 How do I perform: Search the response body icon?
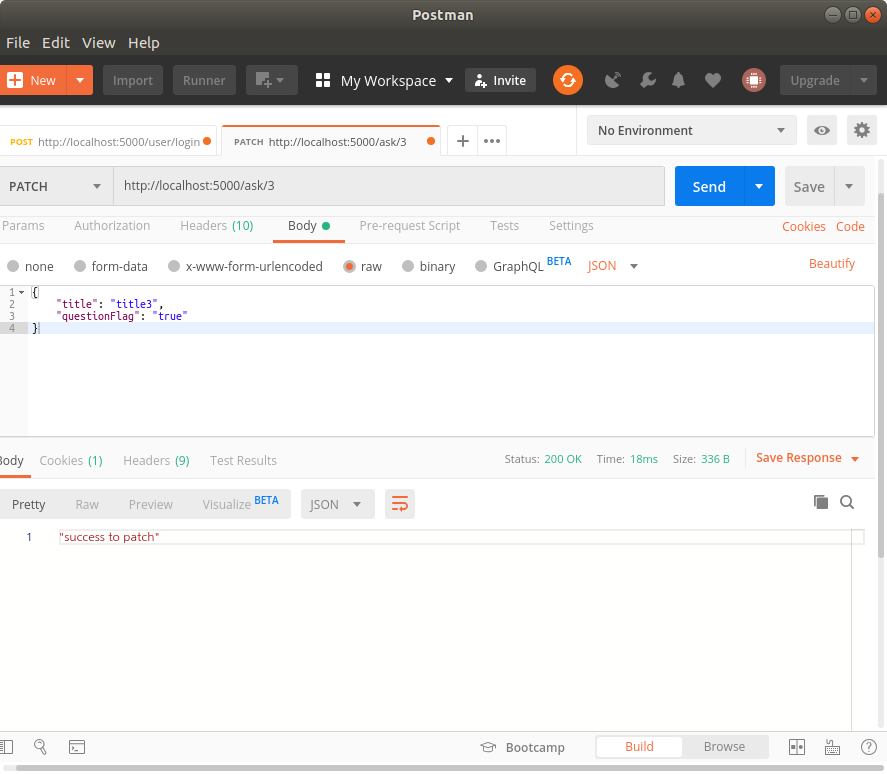pos(847,502)
